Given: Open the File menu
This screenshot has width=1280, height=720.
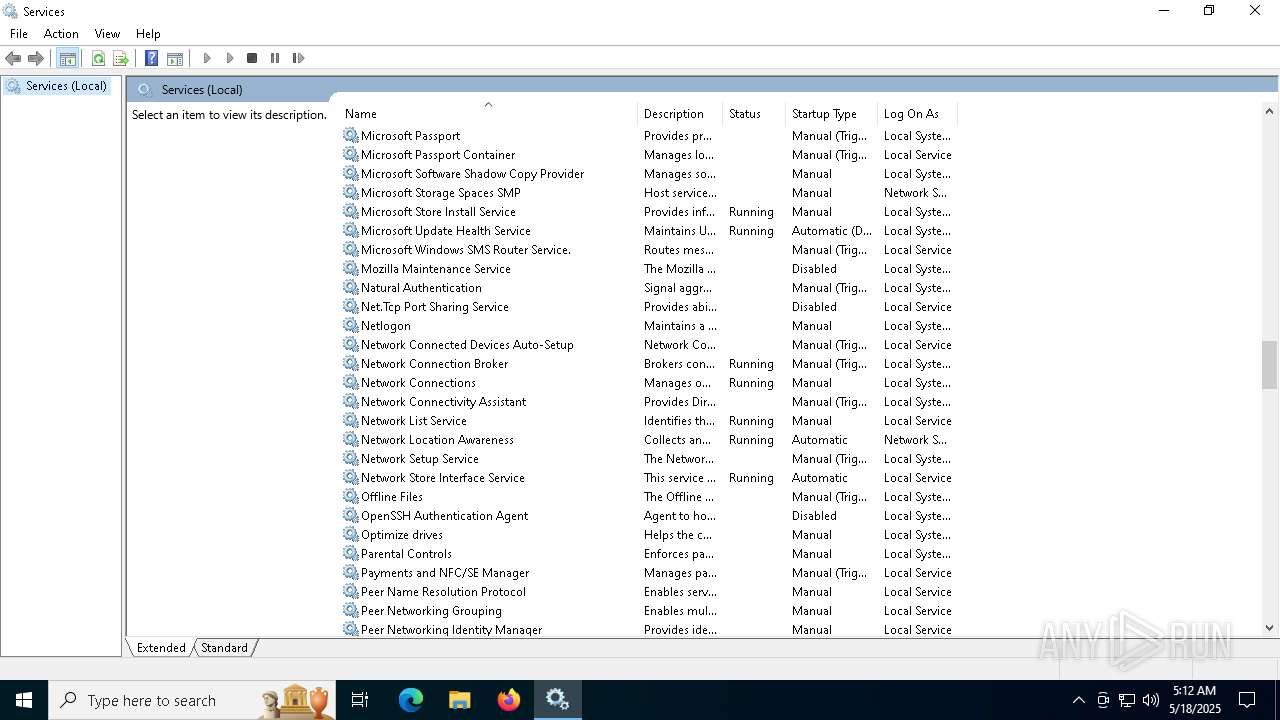Looking at the screenshot, I should 19,34.
